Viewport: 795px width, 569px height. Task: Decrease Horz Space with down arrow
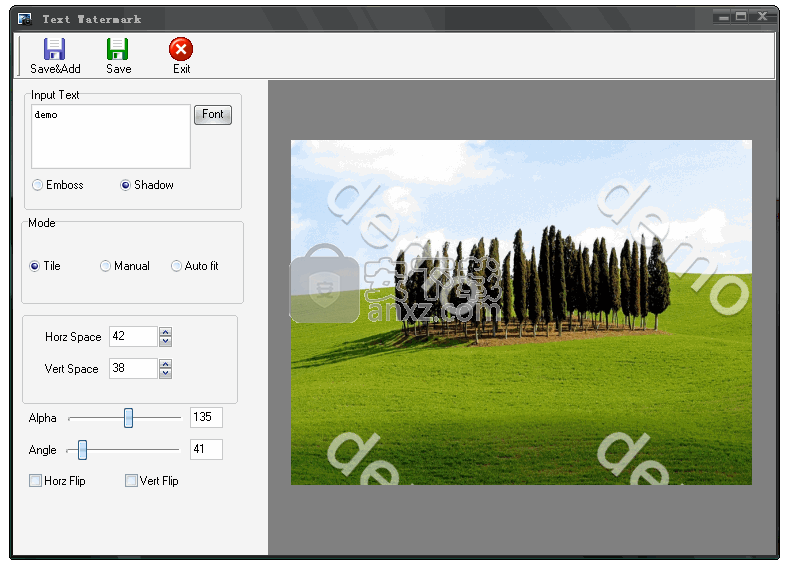tap(165, 341)
